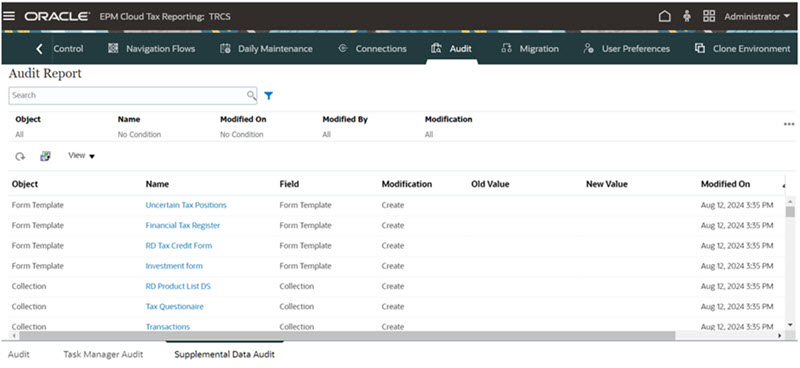
Task: Select the Uncertain Tax Positions row's Create cell
Action: pyautogui.click(x=393, y=205)
